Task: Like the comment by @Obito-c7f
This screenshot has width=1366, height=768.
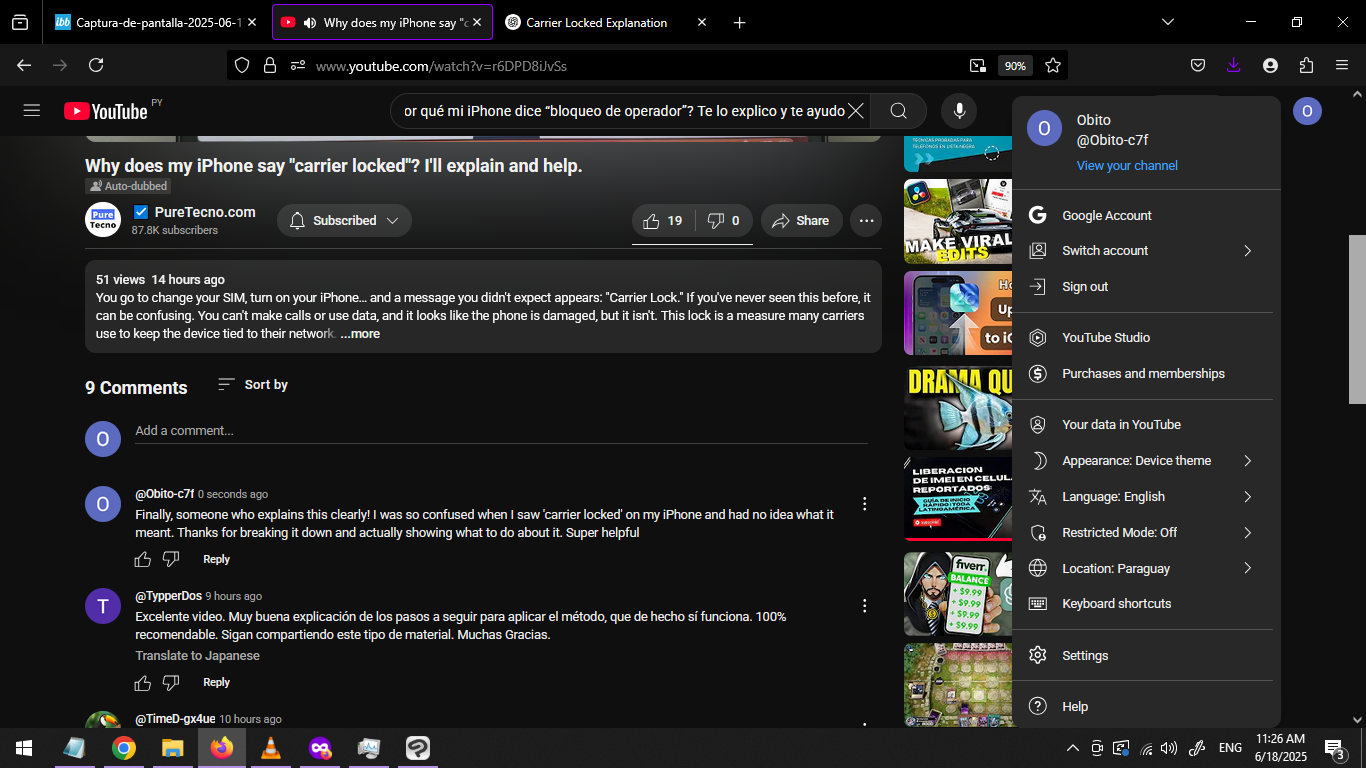Action: 143,559
